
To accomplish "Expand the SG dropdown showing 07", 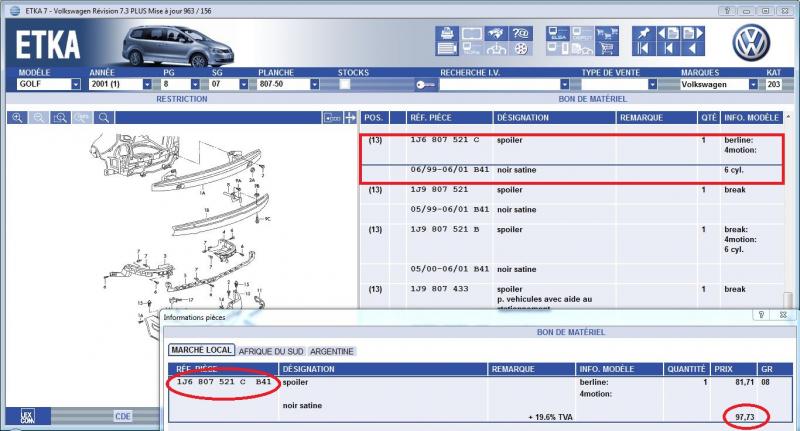I will point(243,84).
